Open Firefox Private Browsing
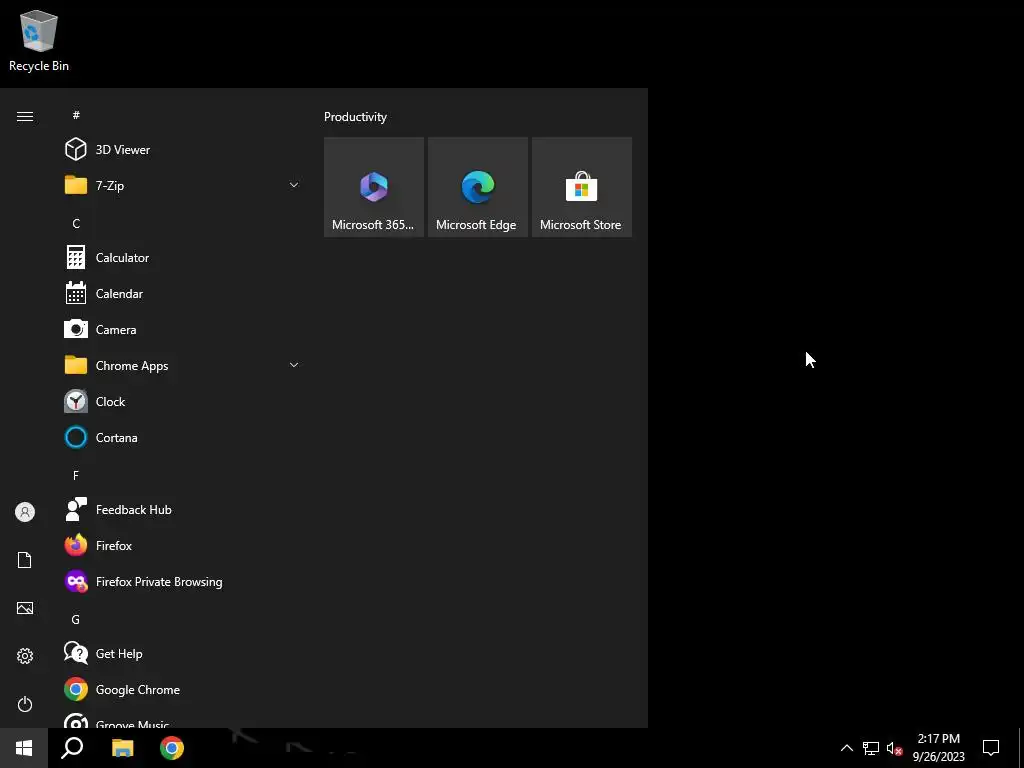Screen dimensions: 1024x768 pos(183,581)
